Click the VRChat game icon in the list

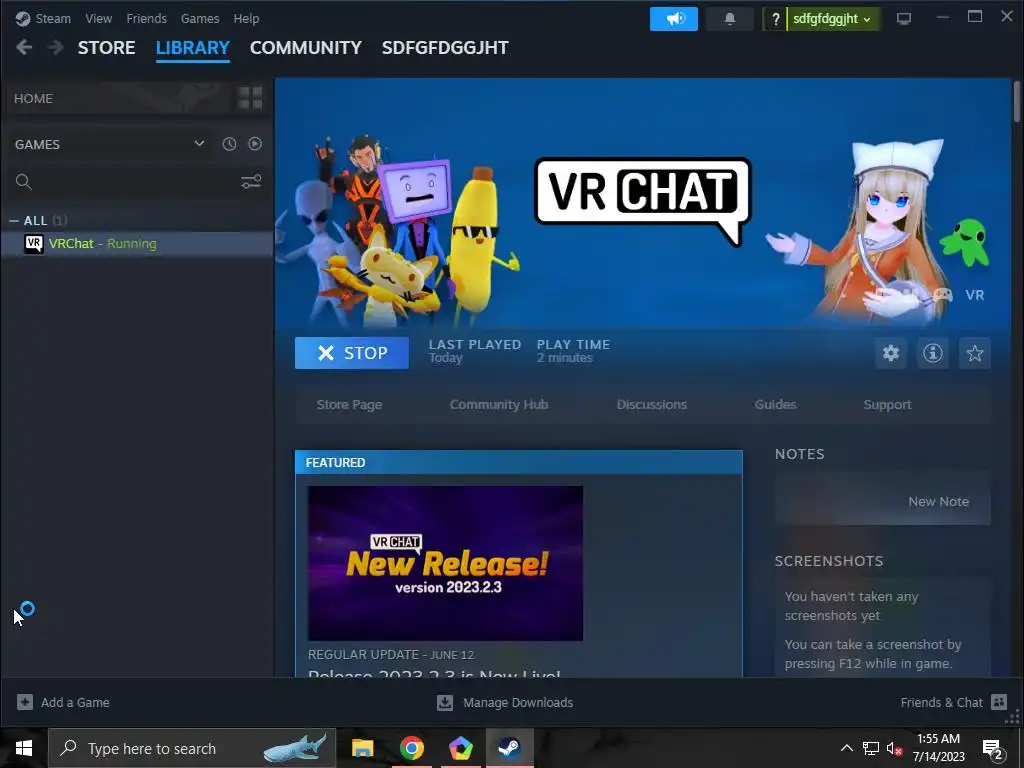(33, 244)
